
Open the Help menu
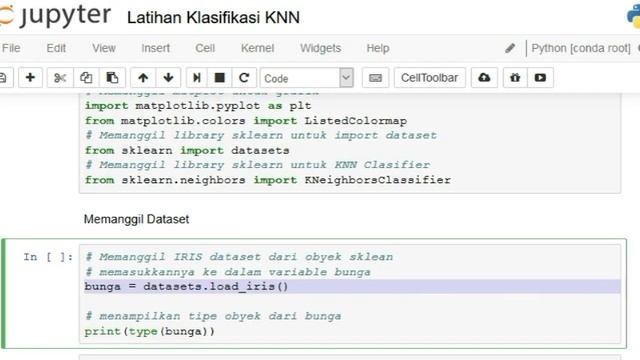tap(378, 48)
